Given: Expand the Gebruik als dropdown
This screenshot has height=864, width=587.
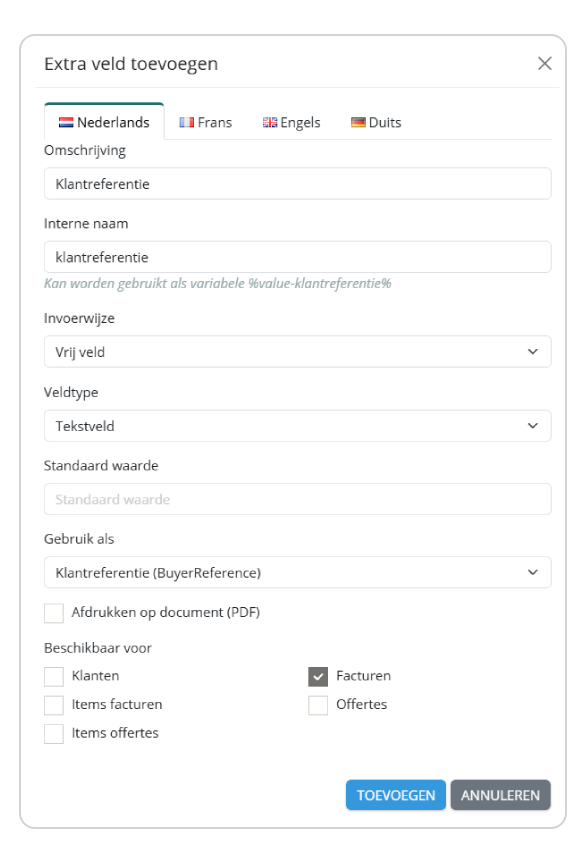Looking at the screenshot, I should [x=298, y=573].
